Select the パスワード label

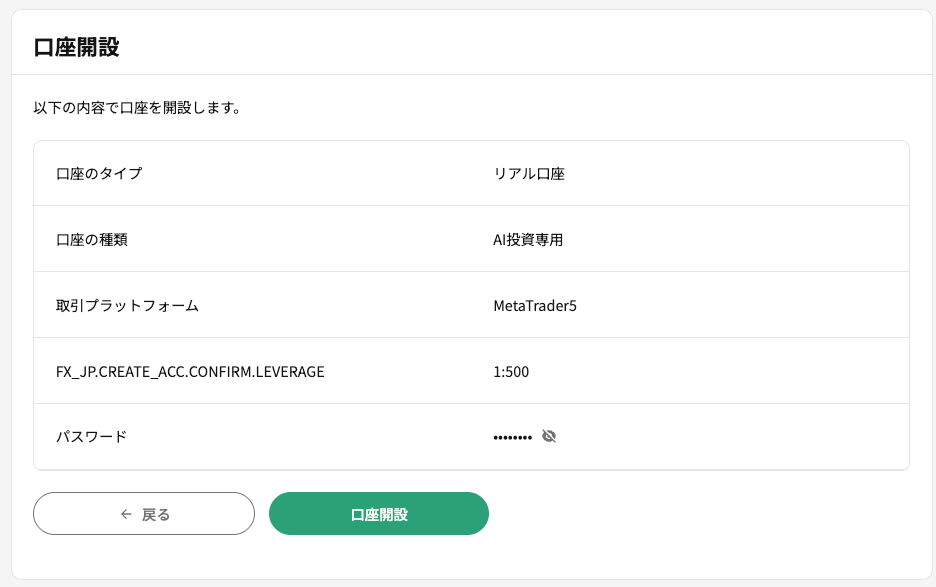click(x=91, y=437)
